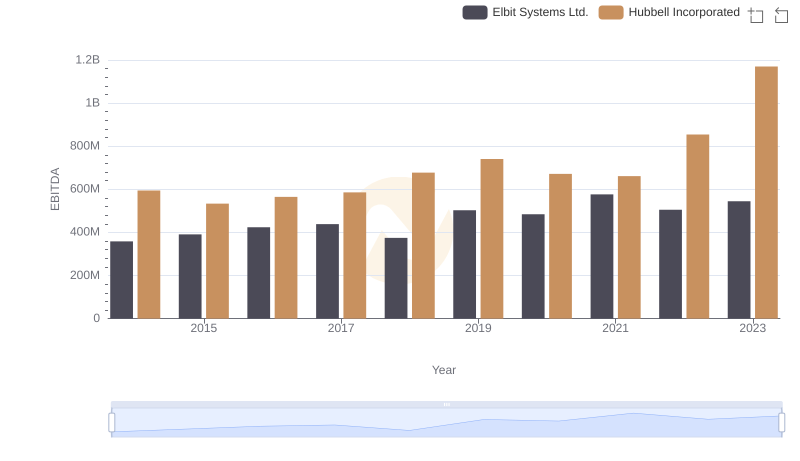800x461 pixels.
Task: Click the 2021 x-axis label
Action: click(x=615, y=328)
